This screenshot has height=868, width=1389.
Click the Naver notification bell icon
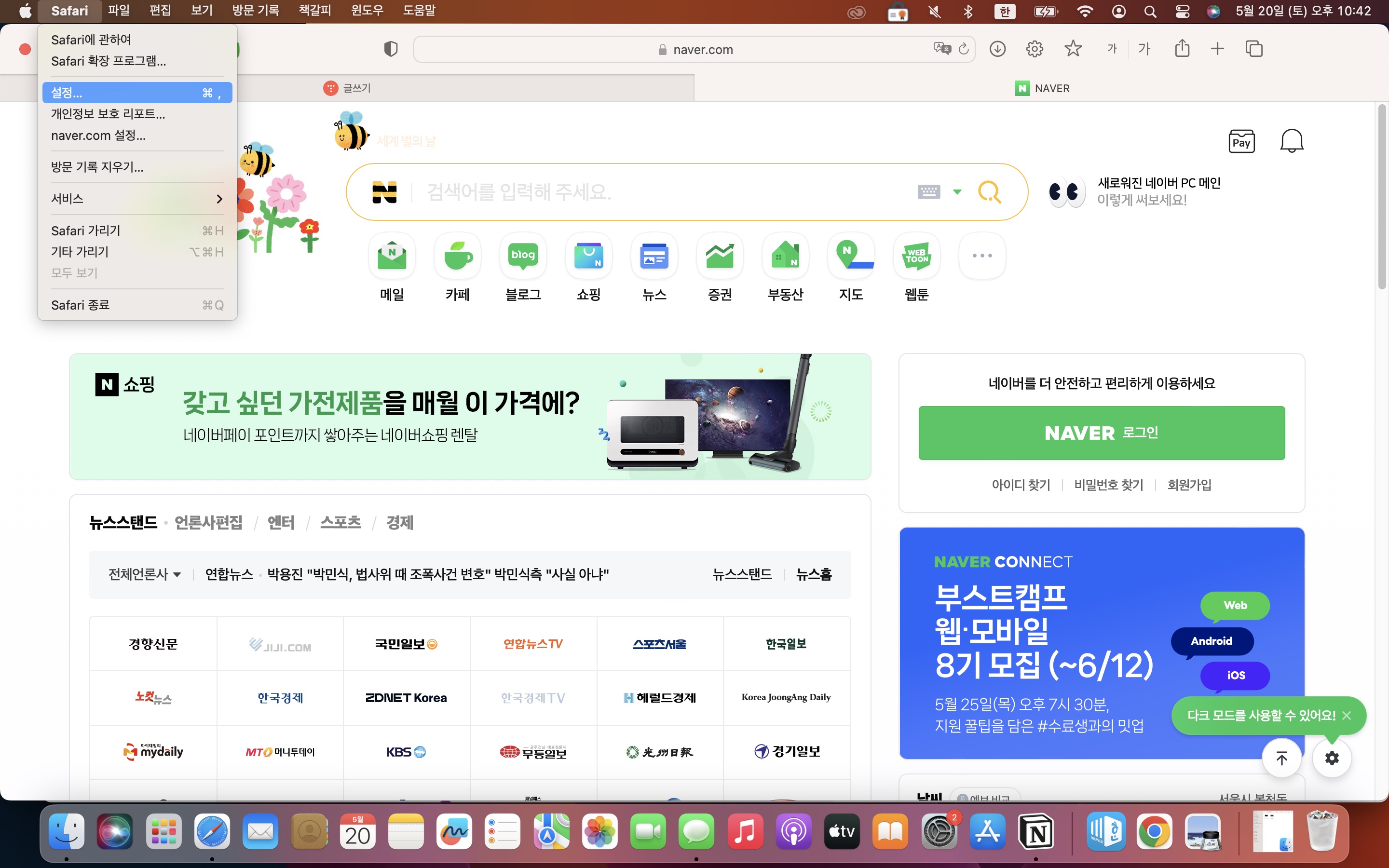1292,141
